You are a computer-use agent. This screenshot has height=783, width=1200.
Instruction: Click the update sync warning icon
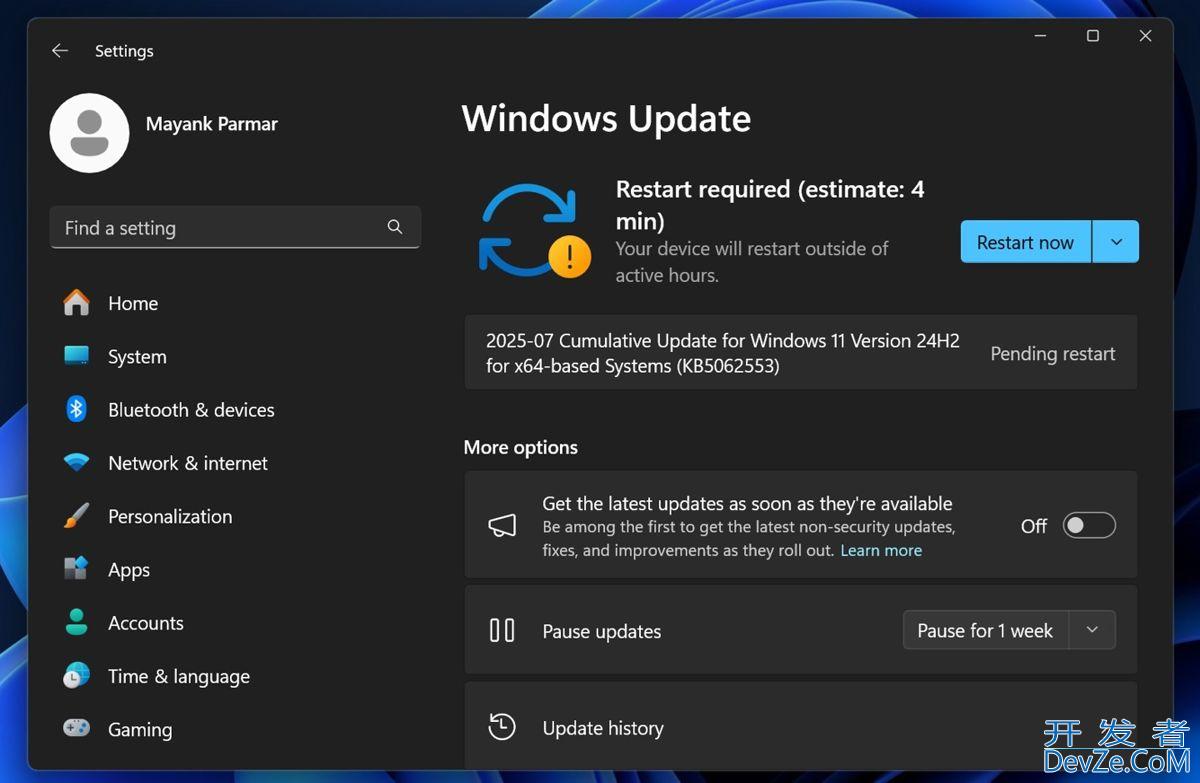pyautogui.click(x=534, y=231)
